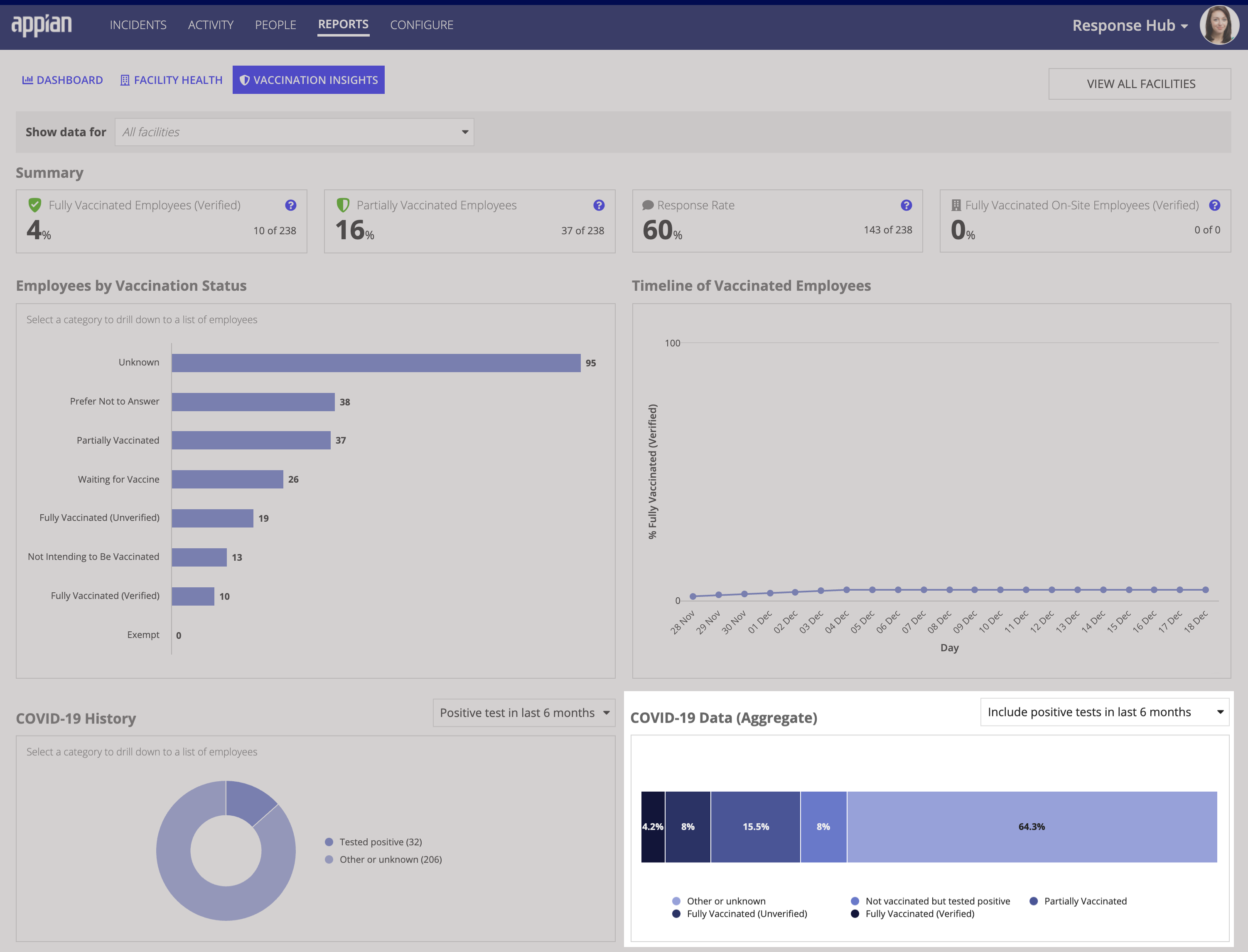1248x952 pixels.
Task: Toggle aggregate Fully Vaccinated (Verified) legend entry
Action: (912, 913)
